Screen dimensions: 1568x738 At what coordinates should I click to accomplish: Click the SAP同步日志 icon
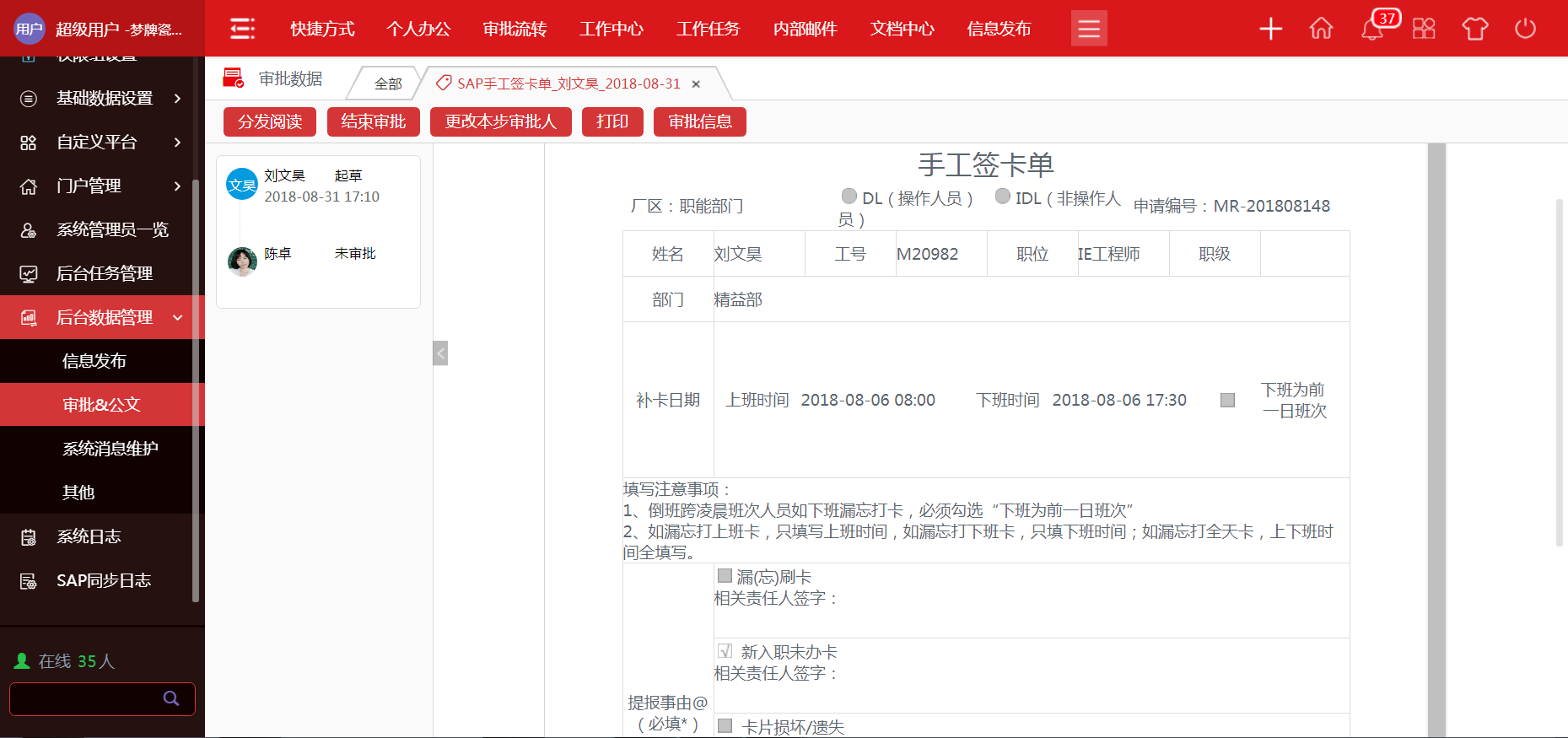pos(29,581)
